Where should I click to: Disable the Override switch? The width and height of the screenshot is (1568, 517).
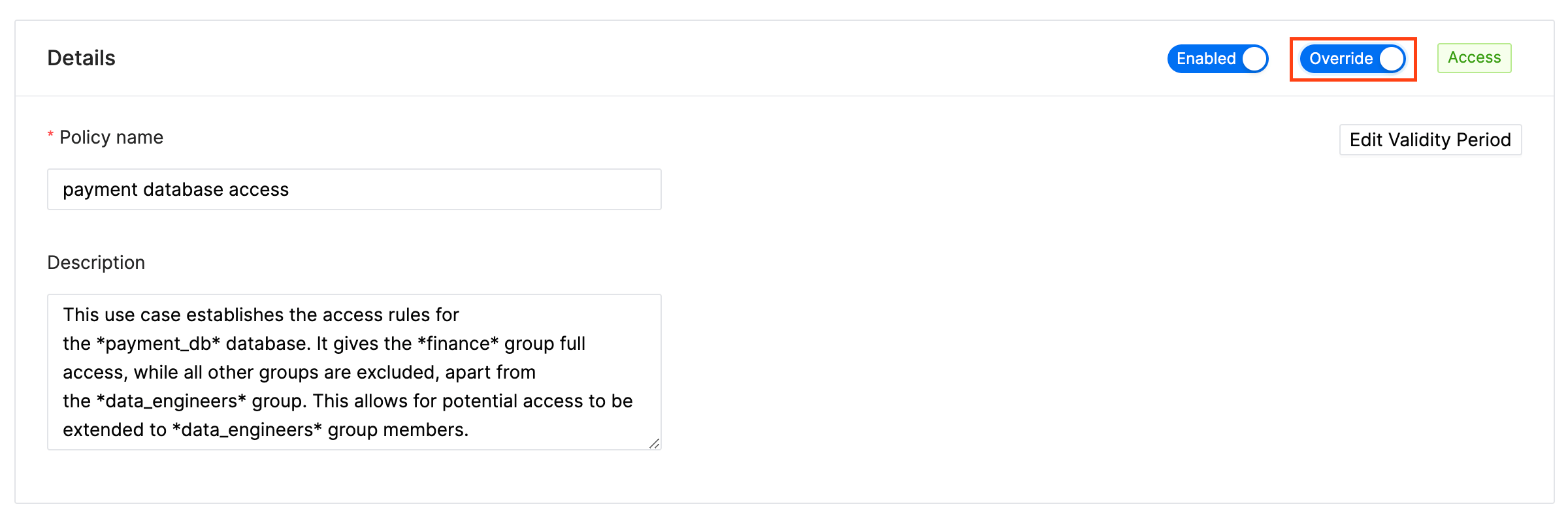[1352, 59]
